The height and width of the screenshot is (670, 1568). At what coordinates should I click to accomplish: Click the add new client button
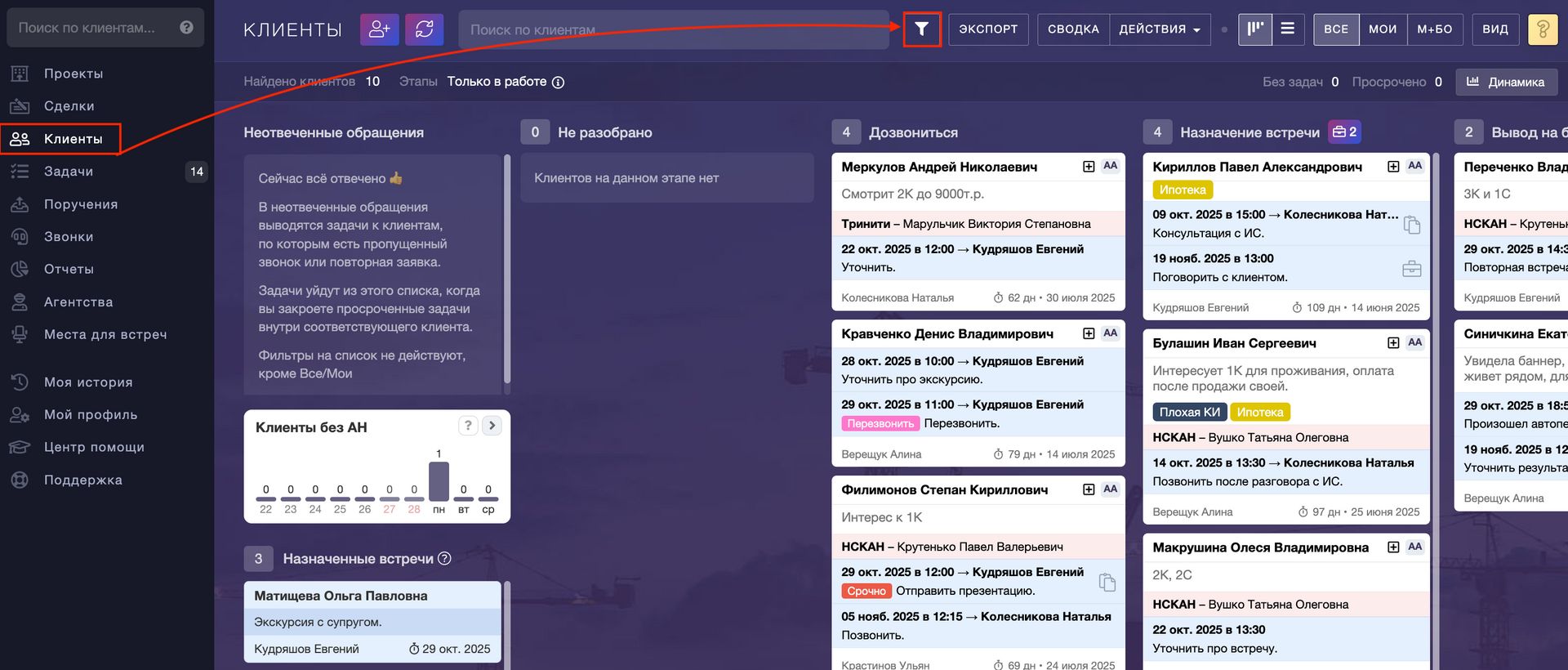pyautogui.click(x=380, y=29)
